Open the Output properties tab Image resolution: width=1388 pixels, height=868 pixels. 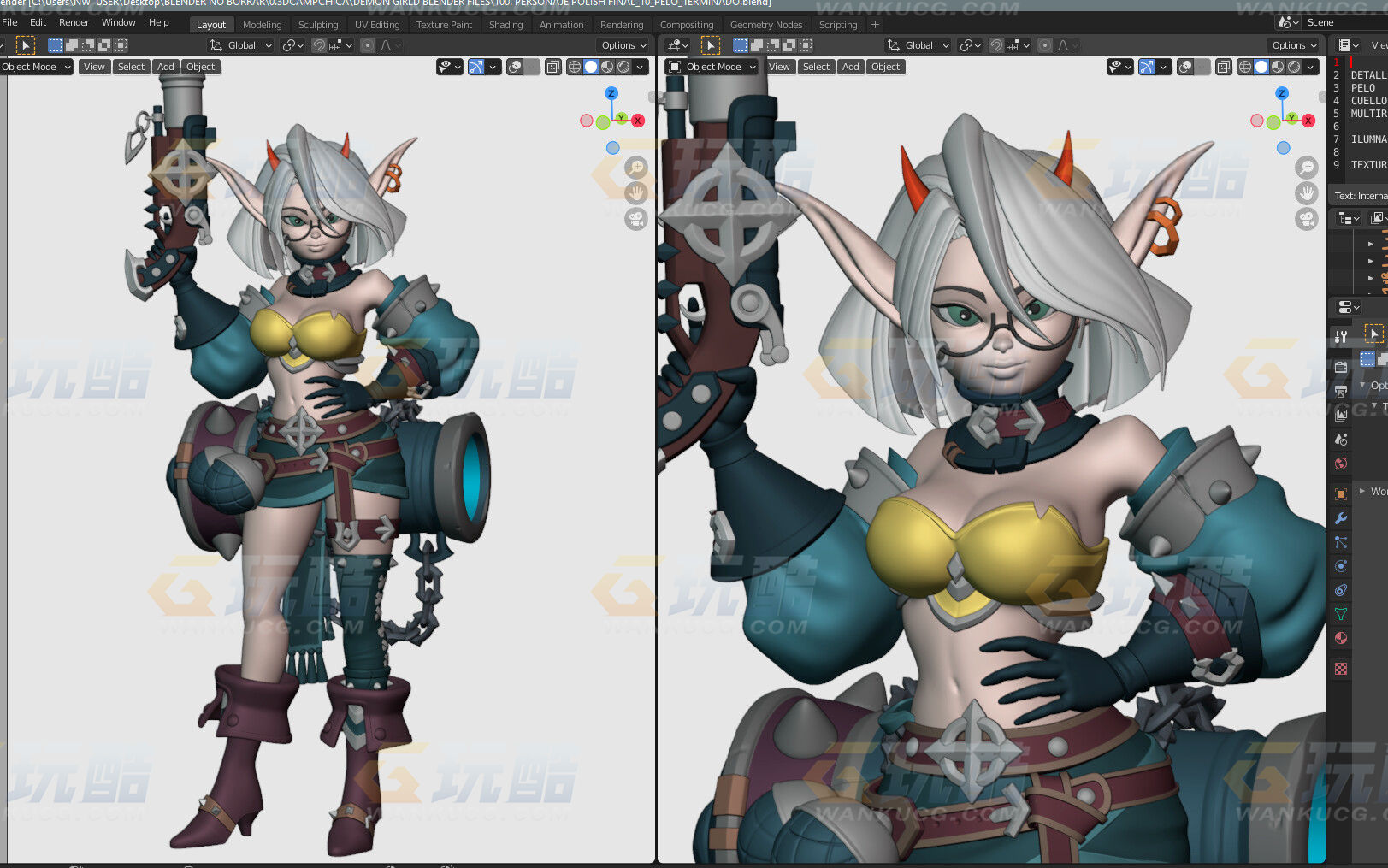click(1340, 391)
